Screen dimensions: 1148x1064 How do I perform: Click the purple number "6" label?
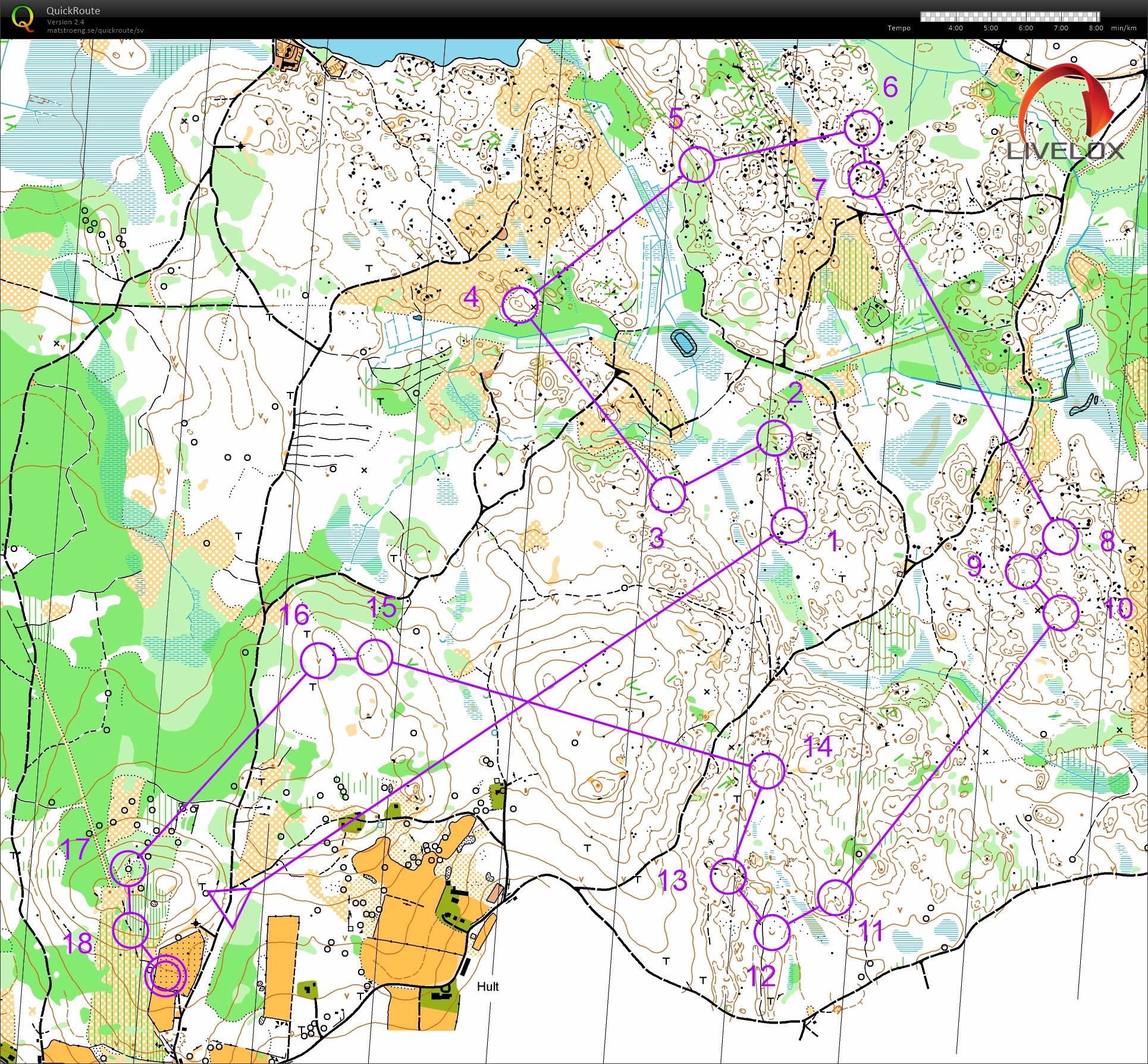(x=890, y=87)
